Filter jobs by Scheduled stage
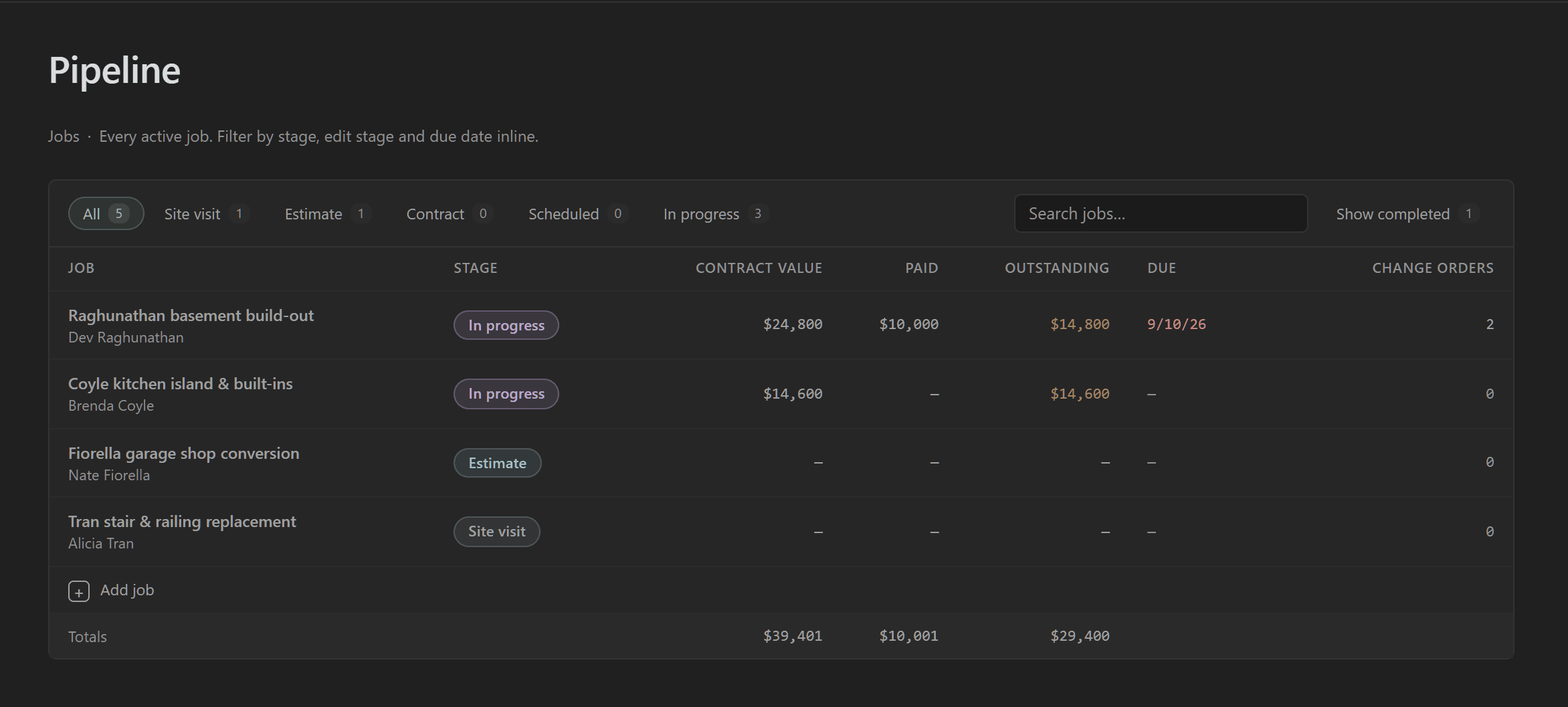The image size is (1568, 707). point(577,213)
